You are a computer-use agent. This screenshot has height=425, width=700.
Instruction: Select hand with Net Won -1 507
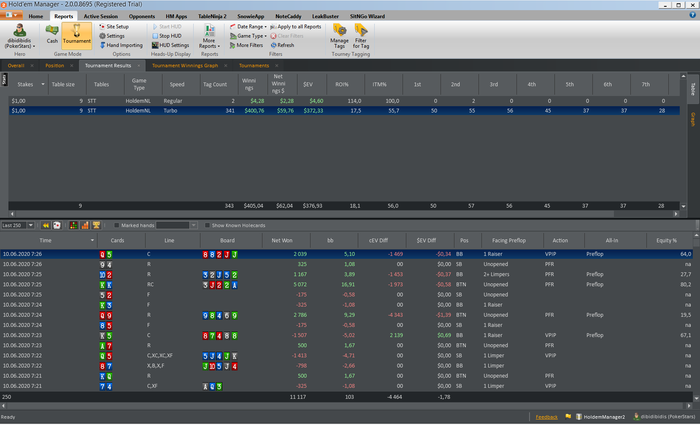pyautogui.click(x=346, y=335)
